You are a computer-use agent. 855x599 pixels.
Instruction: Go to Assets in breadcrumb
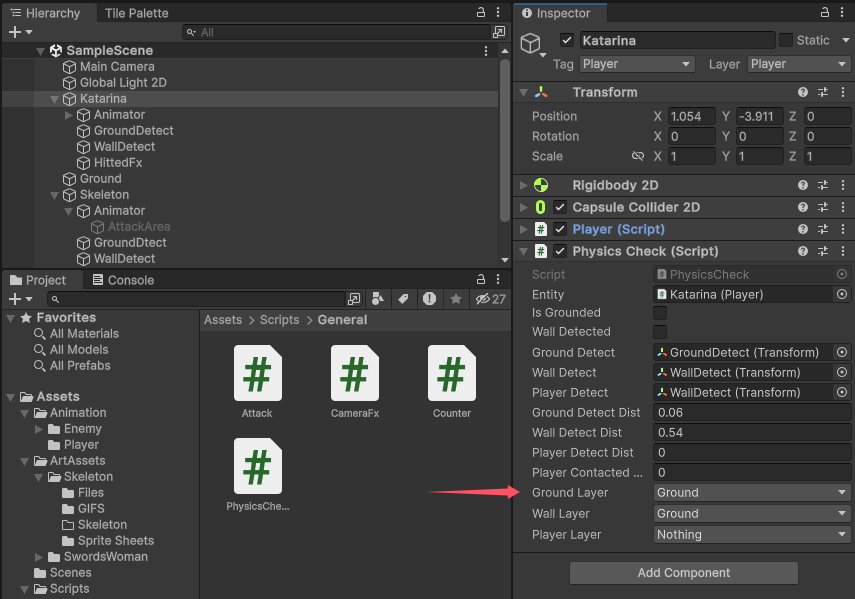[x=222, y=320]
